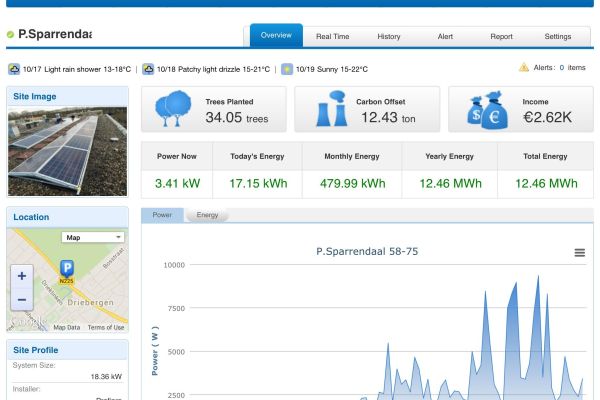Open the Report tab
600x400 pixels.
[x=501, y=36]
